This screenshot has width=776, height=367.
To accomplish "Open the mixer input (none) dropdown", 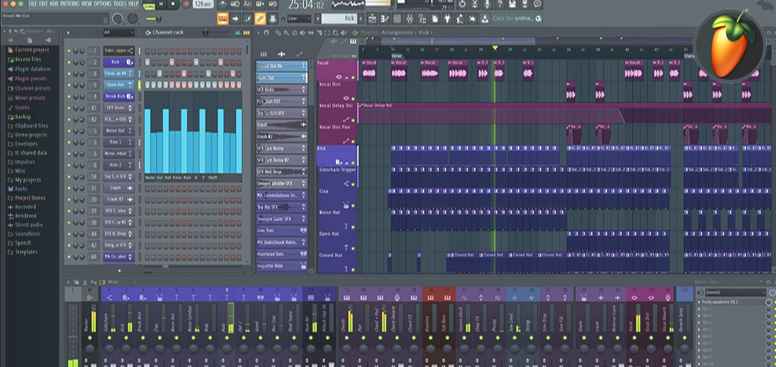I will point(734,292).
